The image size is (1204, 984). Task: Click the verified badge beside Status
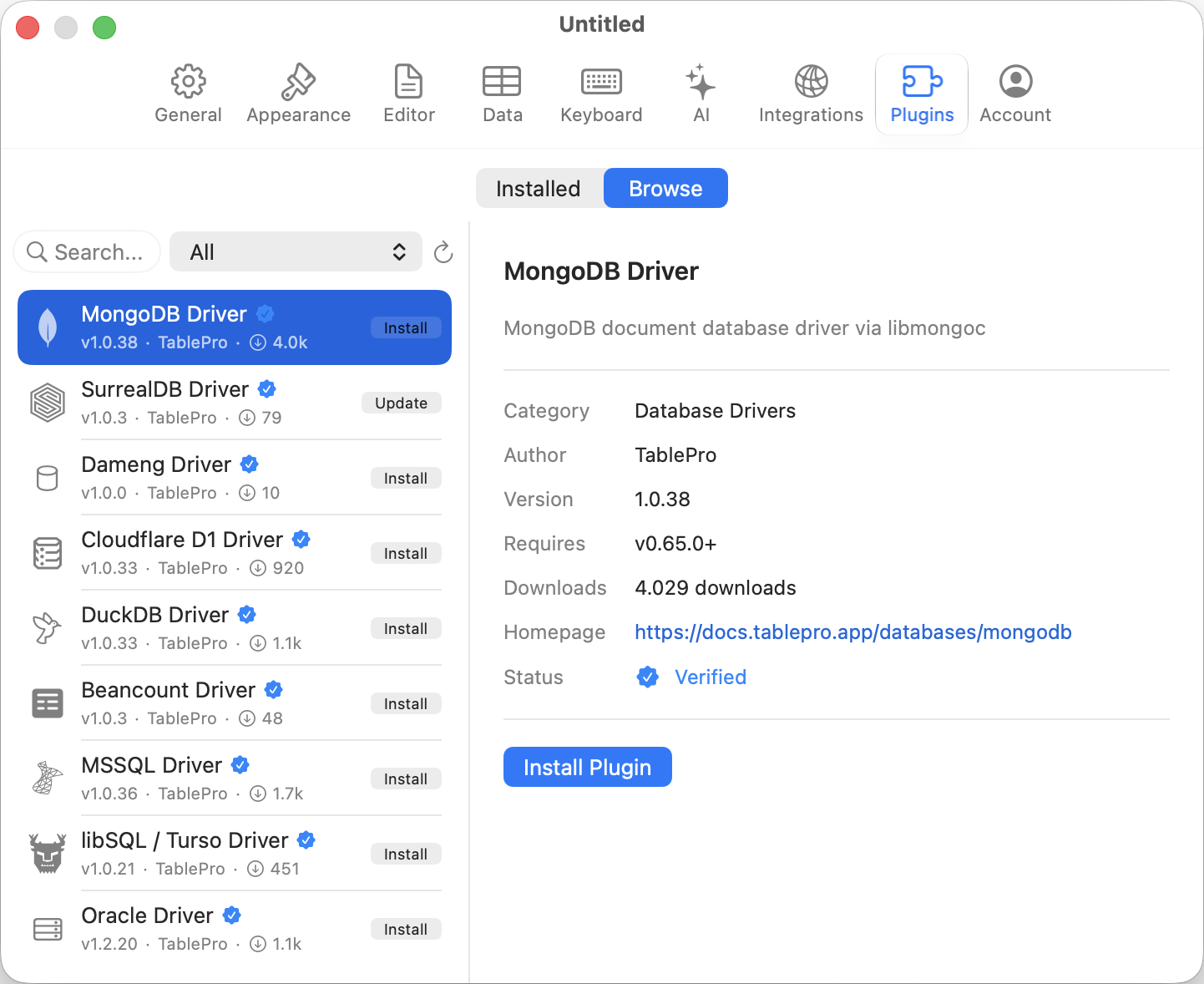point(648,677)
